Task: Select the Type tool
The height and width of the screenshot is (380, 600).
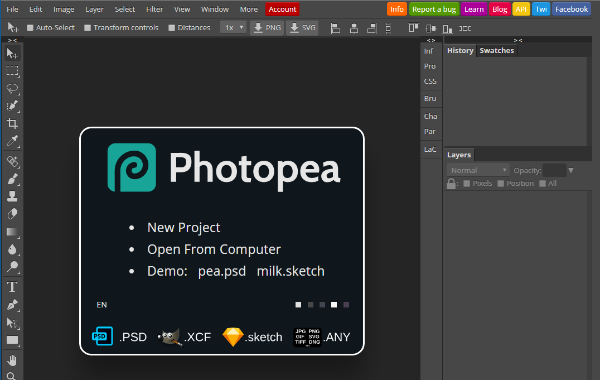Action: point(12,287)
